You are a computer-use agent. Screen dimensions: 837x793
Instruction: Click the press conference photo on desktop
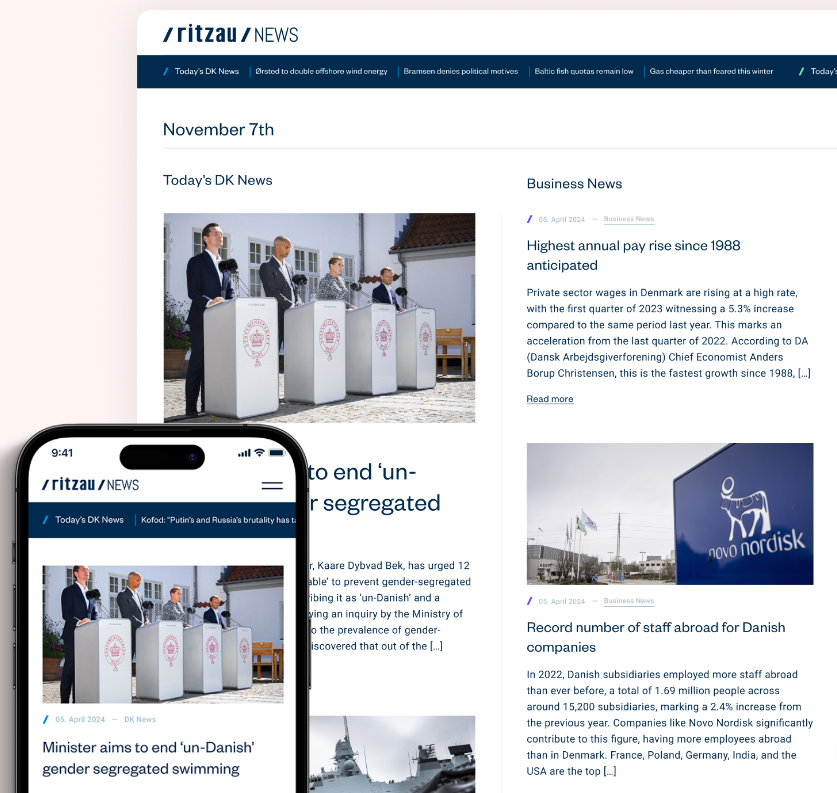(319, 318)
